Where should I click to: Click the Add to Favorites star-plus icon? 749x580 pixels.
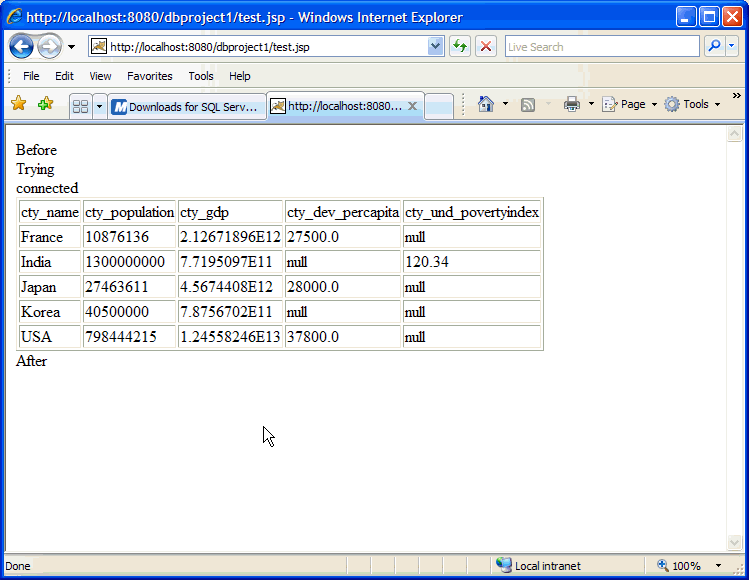pos(45,104)
